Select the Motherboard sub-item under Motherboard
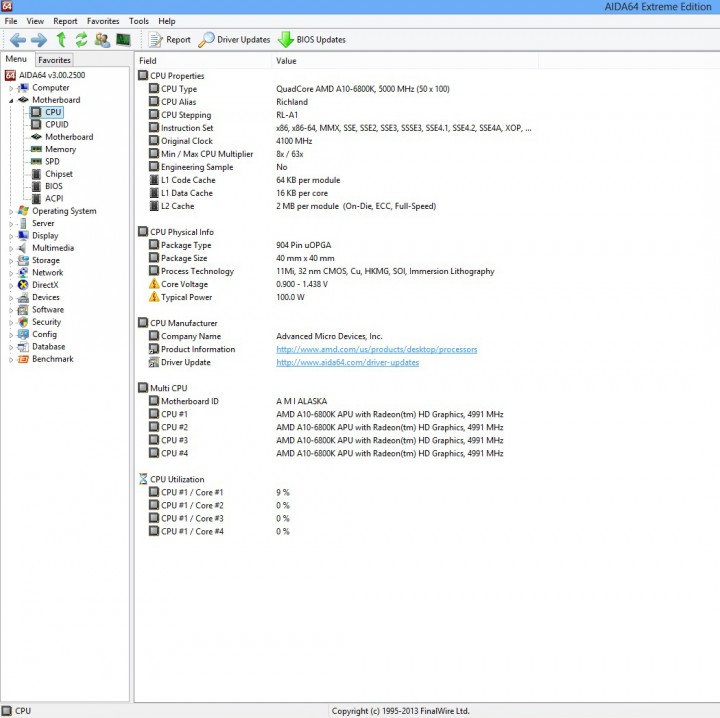This screenshot has width=720, height=718. (69, 137)
